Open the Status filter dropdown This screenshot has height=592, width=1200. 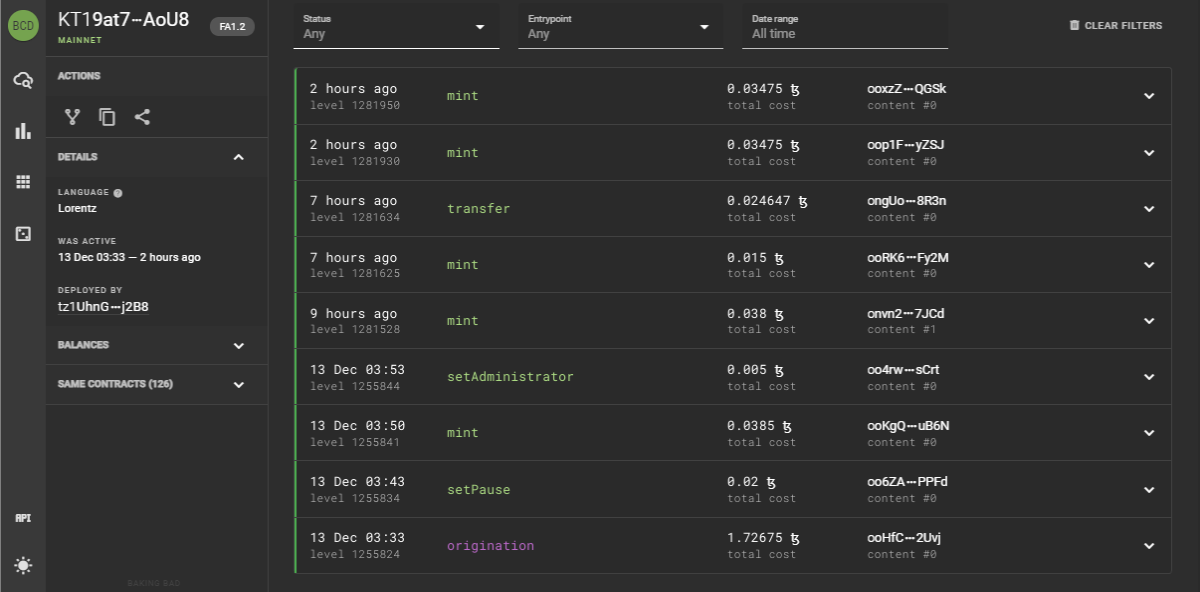(397, 27)
